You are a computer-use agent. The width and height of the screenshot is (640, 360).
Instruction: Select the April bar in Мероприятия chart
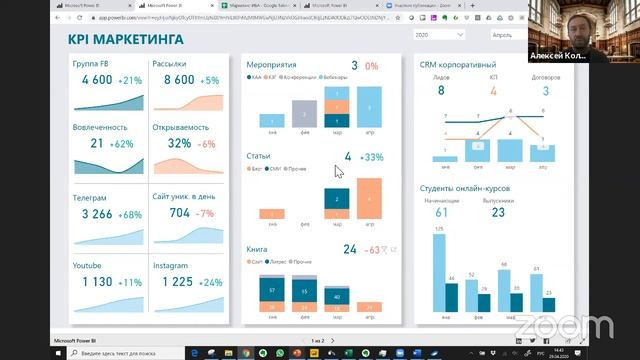369,107
